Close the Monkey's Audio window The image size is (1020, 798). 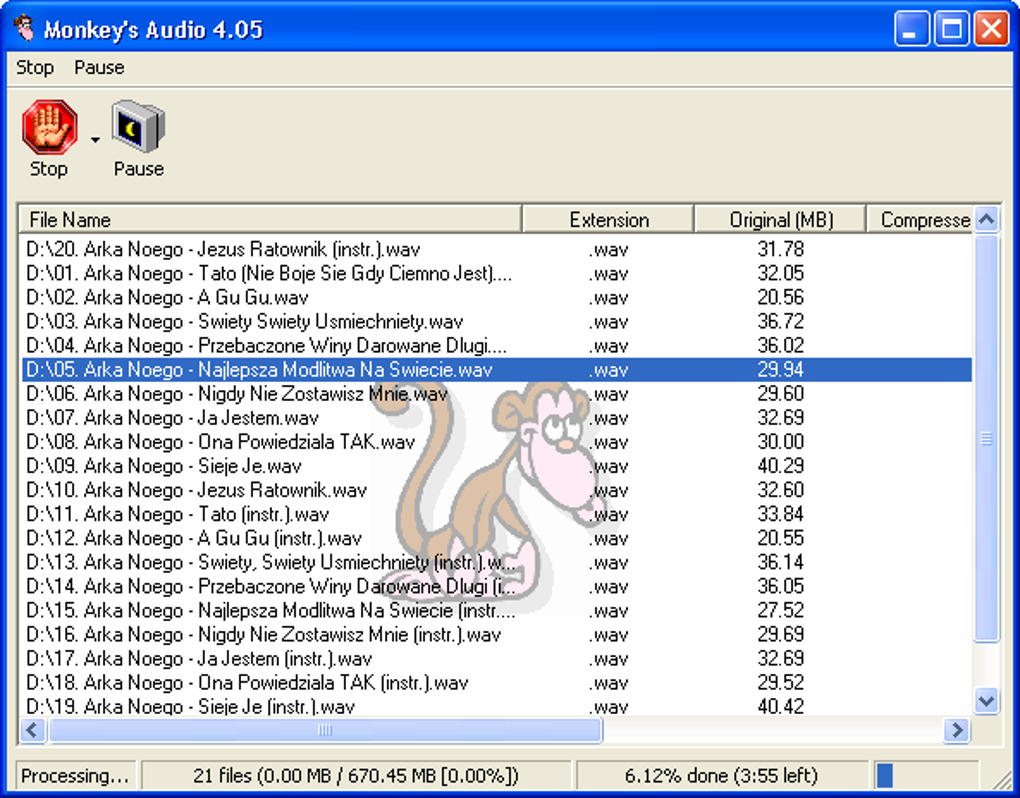click(x=991, y=29)
